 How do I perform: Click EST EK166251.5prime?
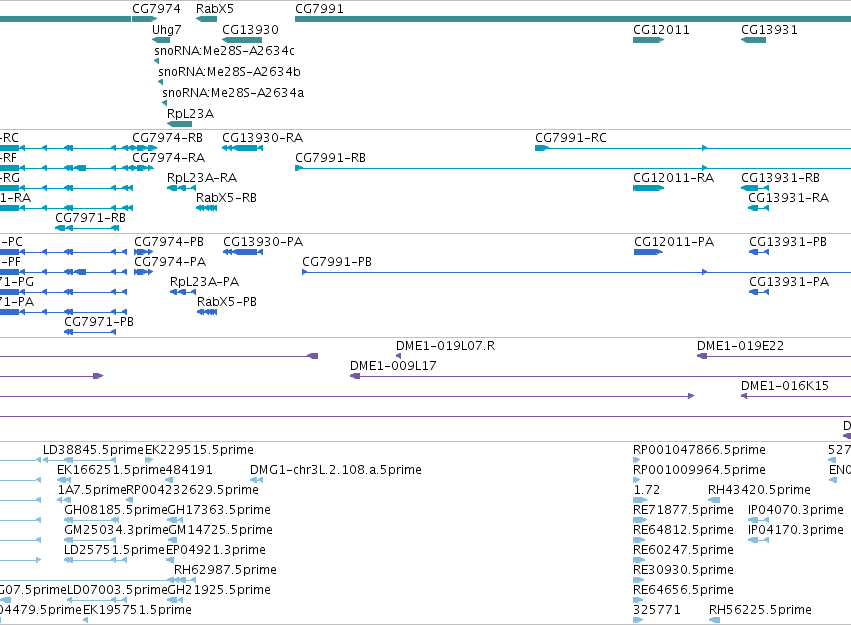pyautogui.click(x=111, y=470)
